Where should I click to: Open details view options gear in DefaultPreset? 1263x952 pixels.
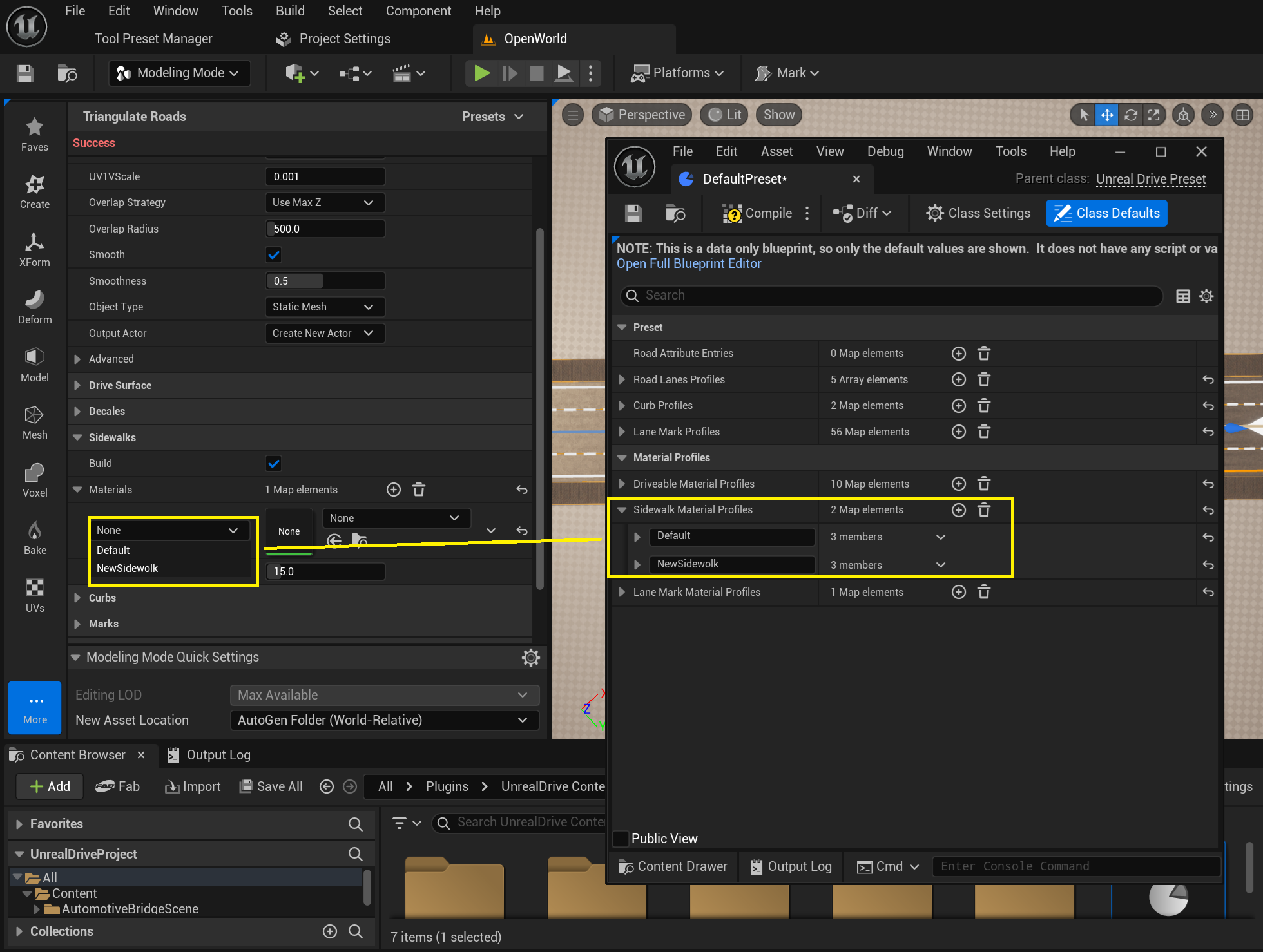click(1206, 296)
